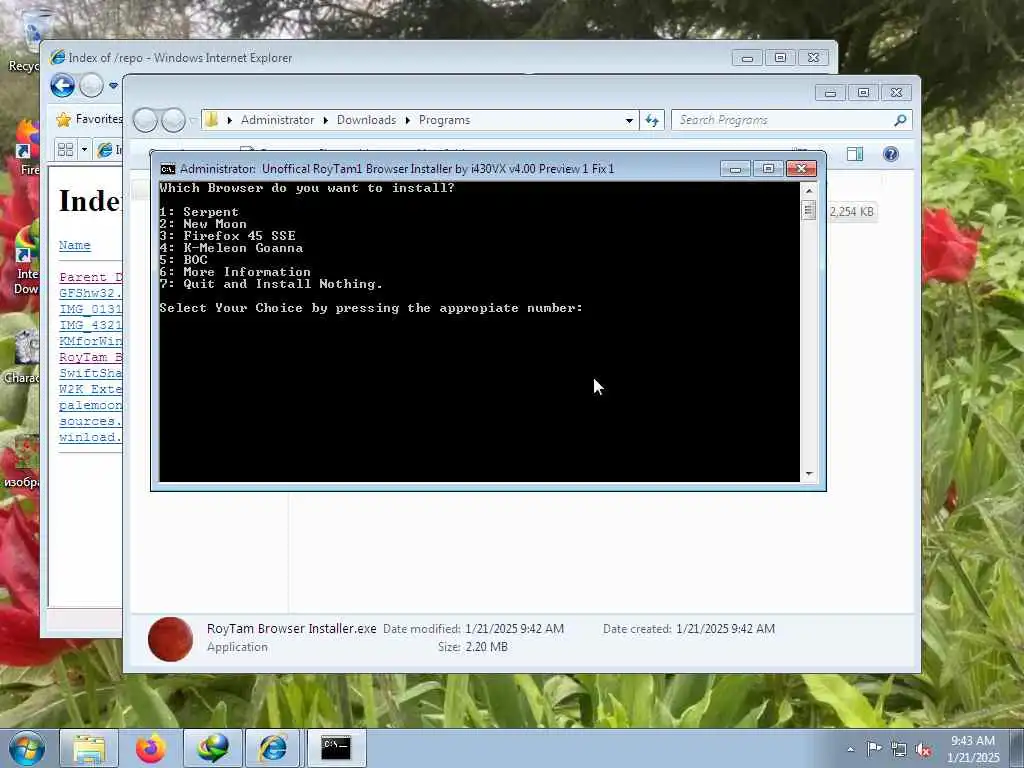Open the Parent Directory link

pyautogui.click(x=90, y=277)
